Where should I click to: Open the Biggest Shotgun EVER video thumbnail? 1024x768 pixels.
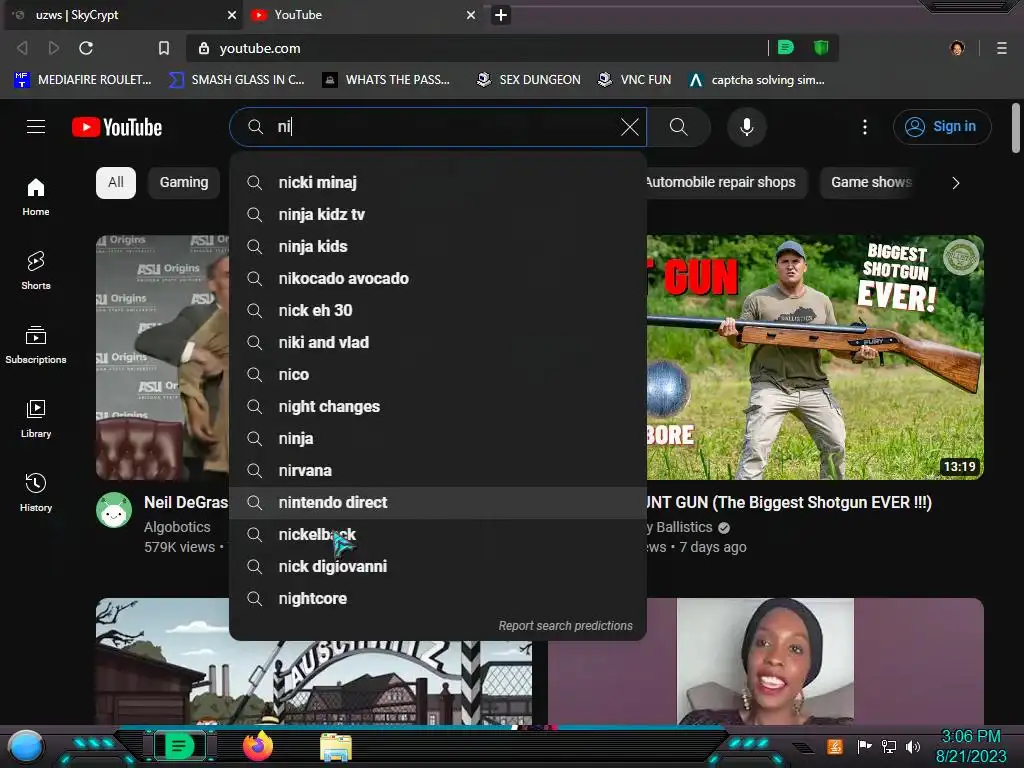click(815, 357)
